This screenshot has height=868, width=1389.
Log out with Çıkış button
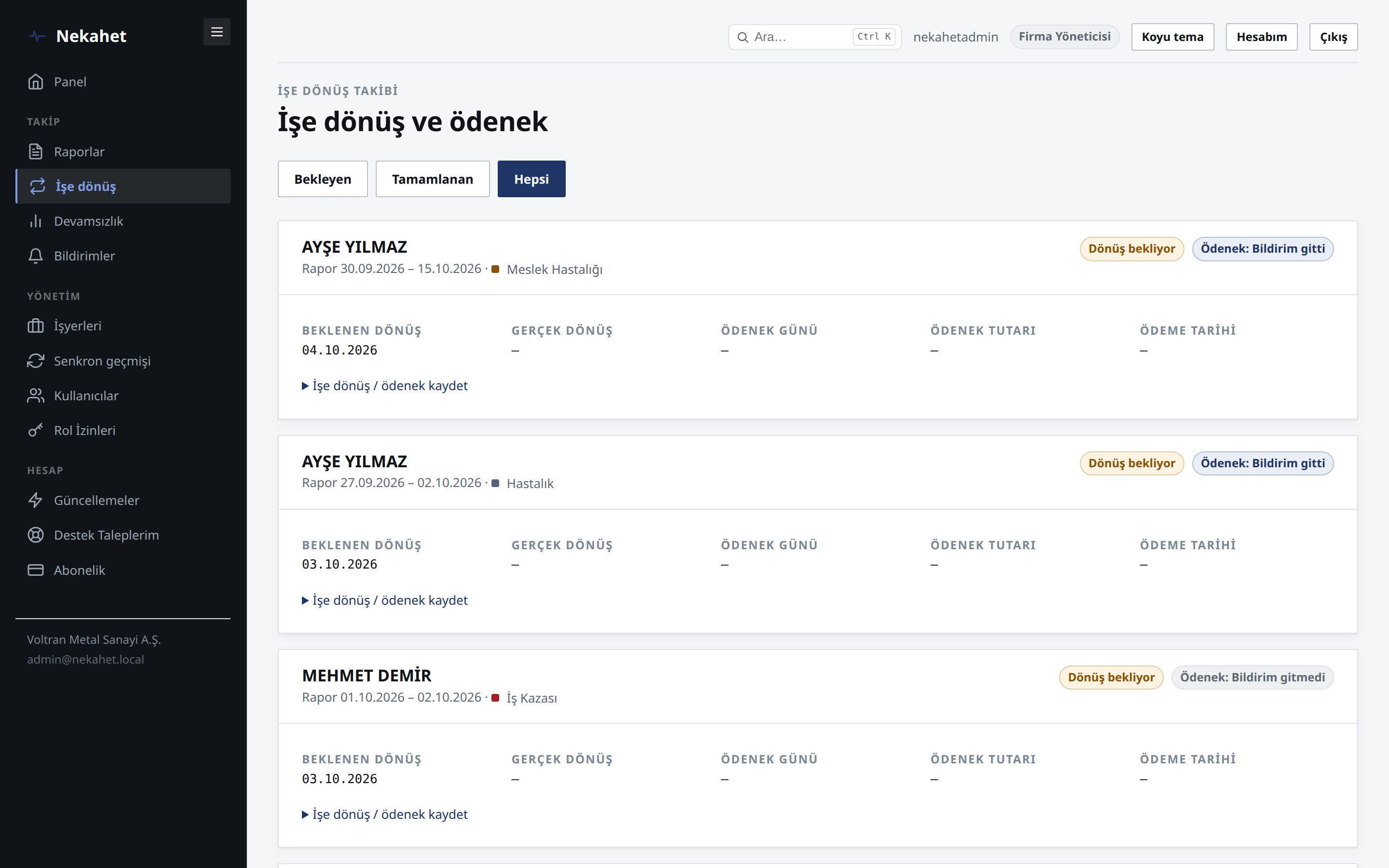click(1334, 37)
